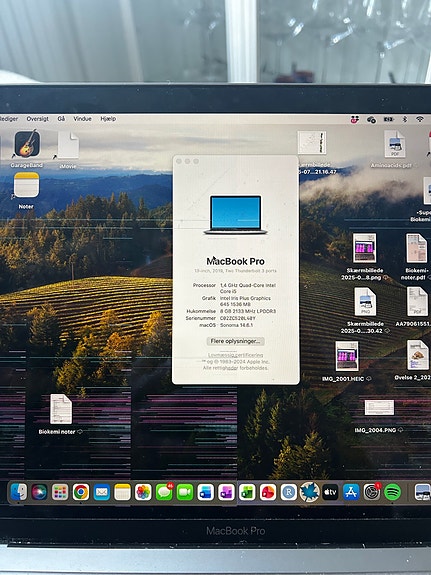Open the Hjælp menu
Viewport: 431px width, 575px height.
click(x=108, y=119)
